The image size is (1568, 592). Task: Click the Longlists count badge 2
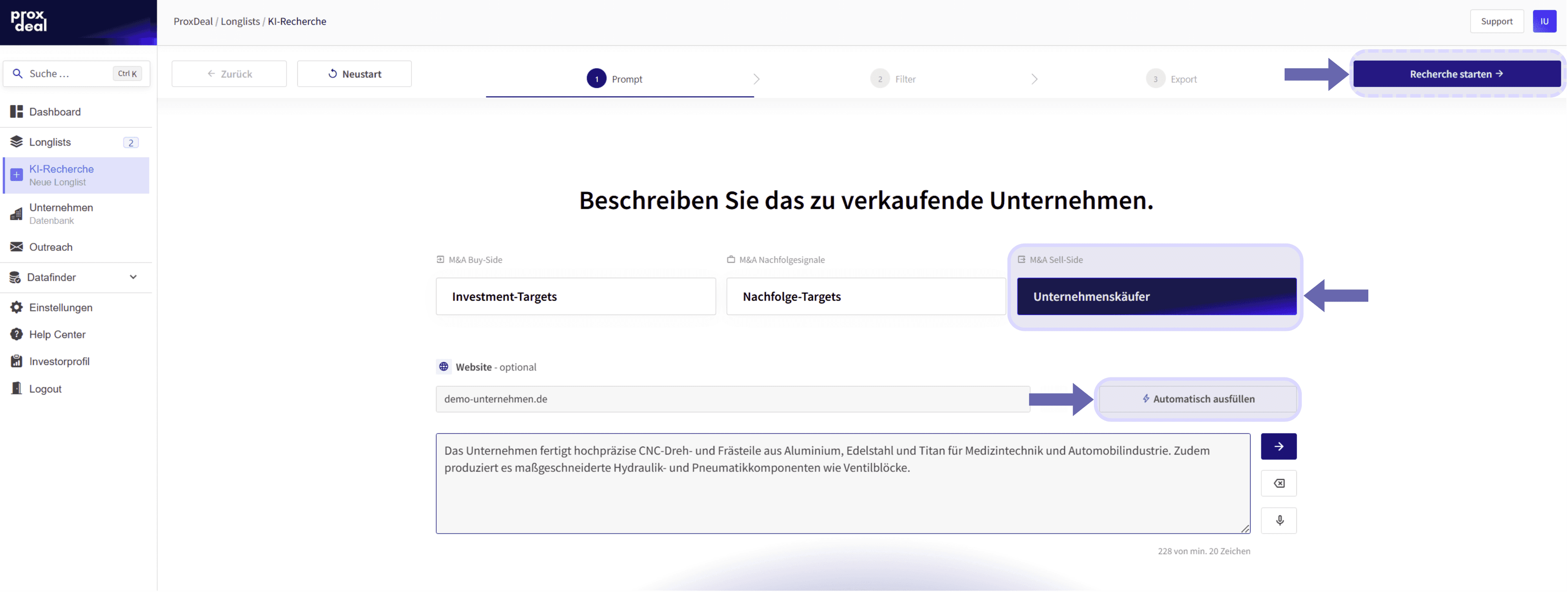(131, 143)
